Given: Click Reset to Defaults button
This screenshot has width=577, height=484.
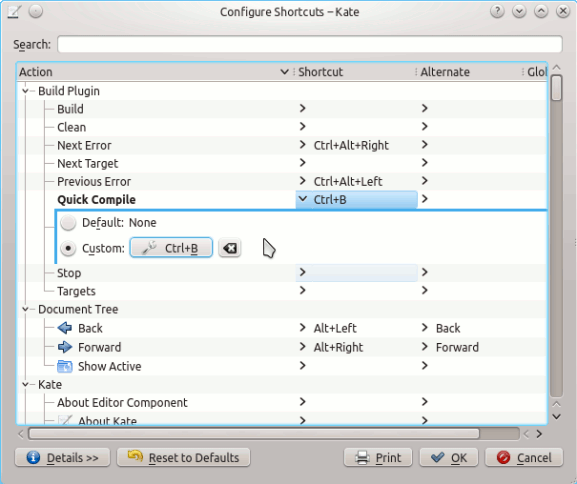Looking at the screenshot, I should (x=184, y=457).
